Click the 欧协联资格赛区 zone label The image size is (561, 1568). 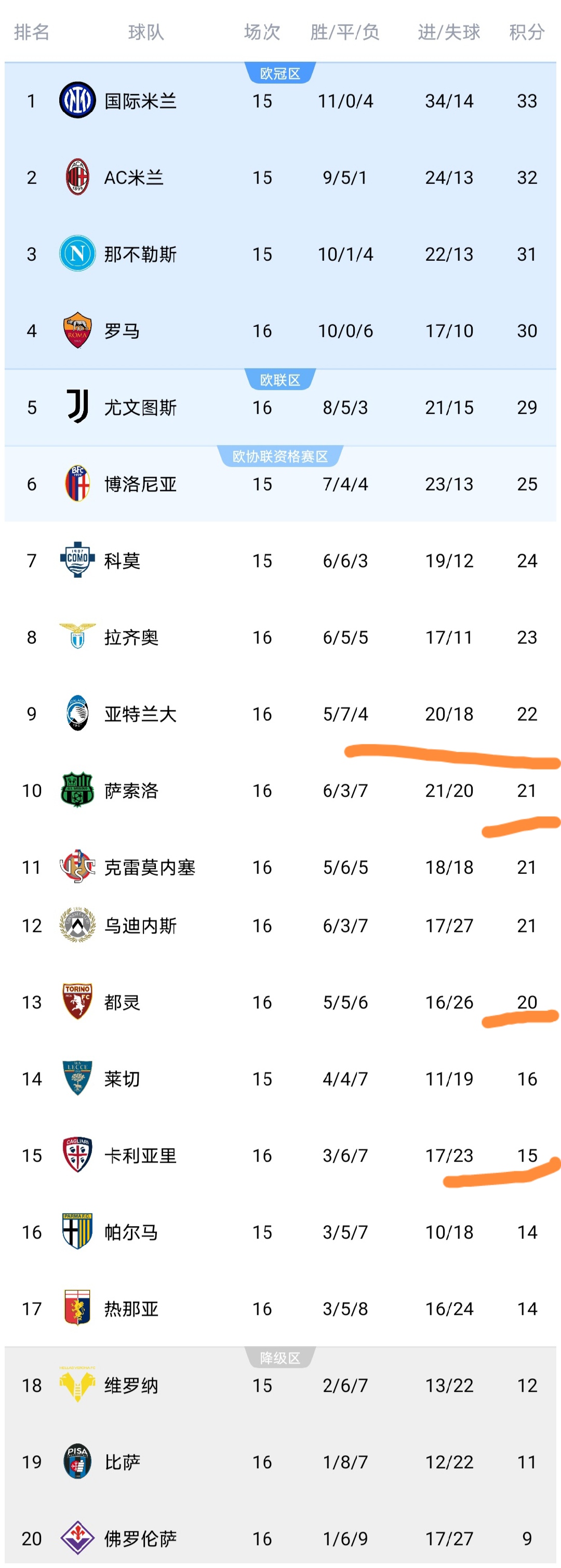click(x=280, y=457)
